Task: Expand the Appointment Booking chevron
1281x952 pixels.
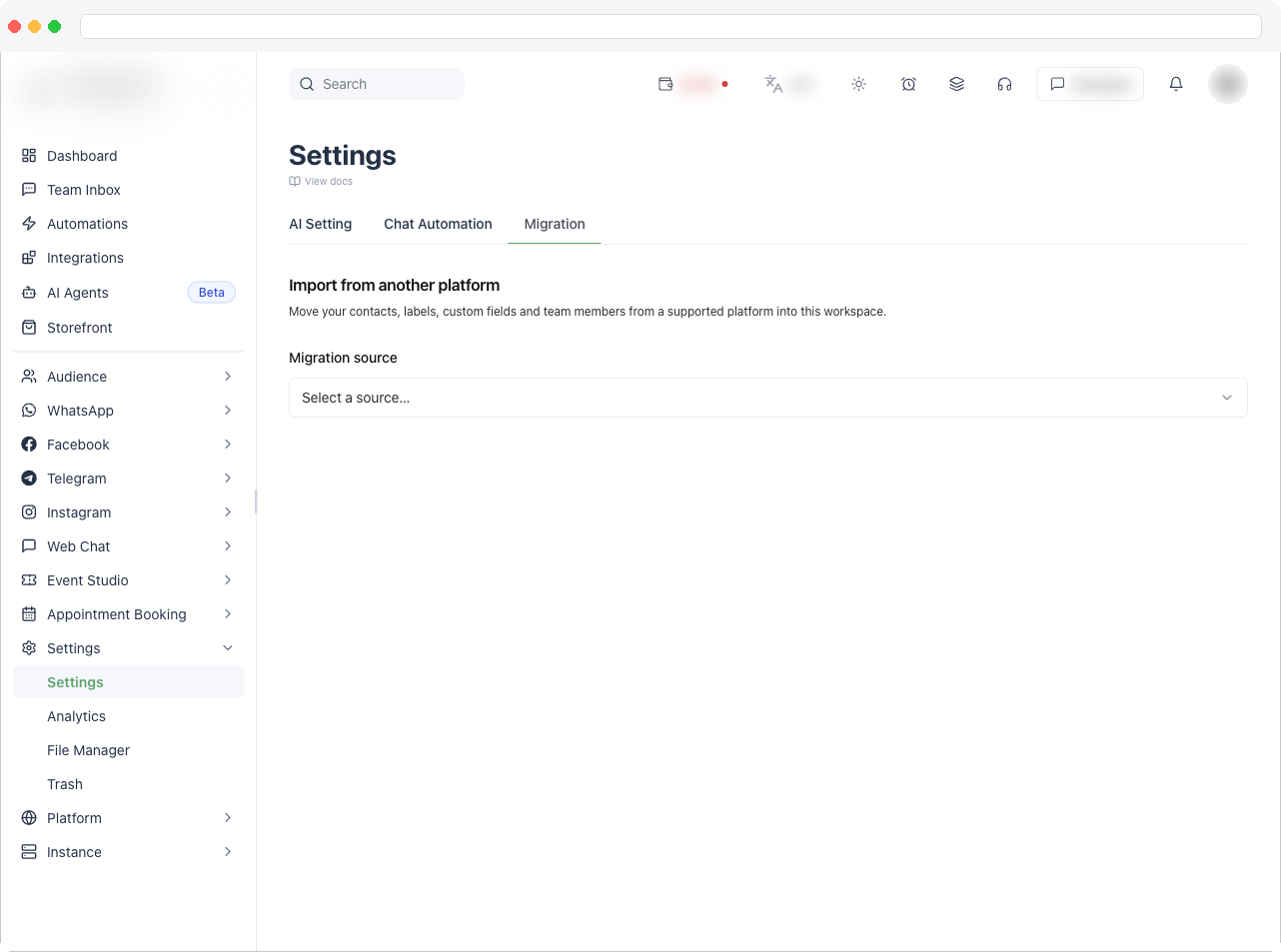Action: click(228, 614)
